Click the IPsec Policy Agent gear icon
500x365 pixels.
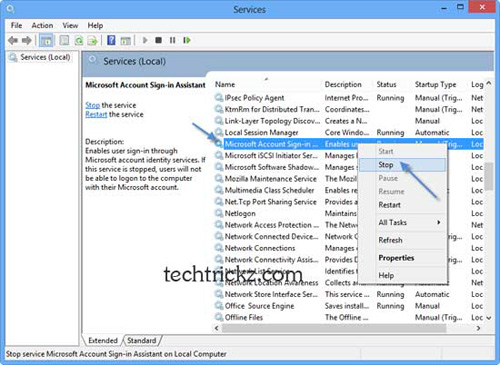click(219, 98)
